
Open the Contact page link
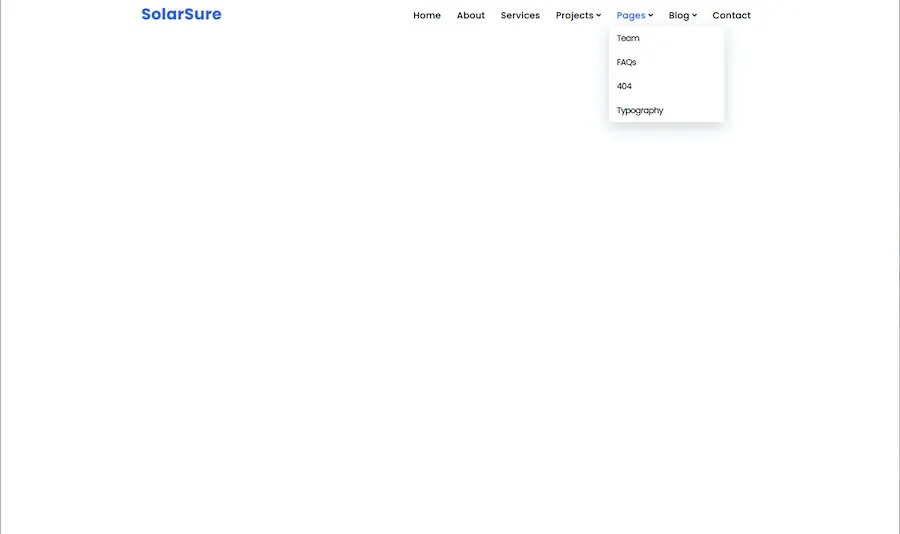(731, 16)
